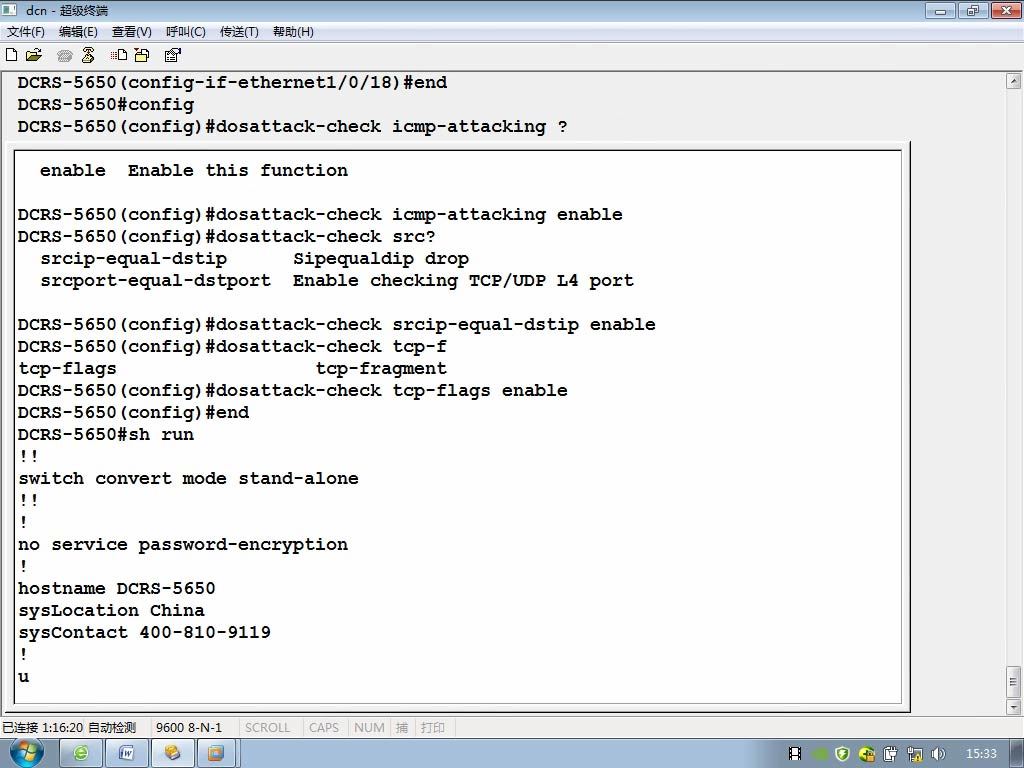Click the text 'Enable this function'
The width and height of the screenshot is (1024, 768).
(x=238, y=170)
